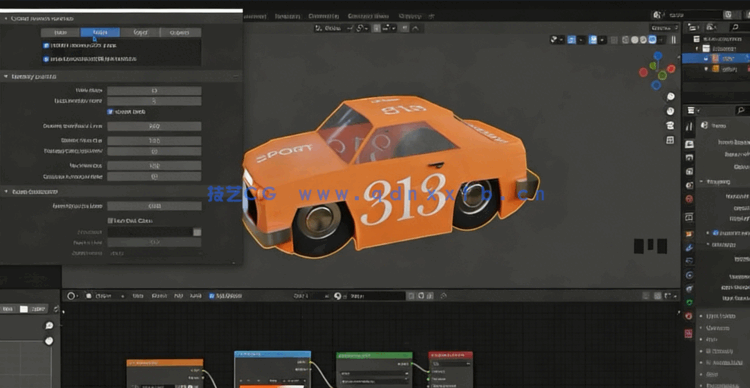Select the red Material Output node header

point(450,355)
